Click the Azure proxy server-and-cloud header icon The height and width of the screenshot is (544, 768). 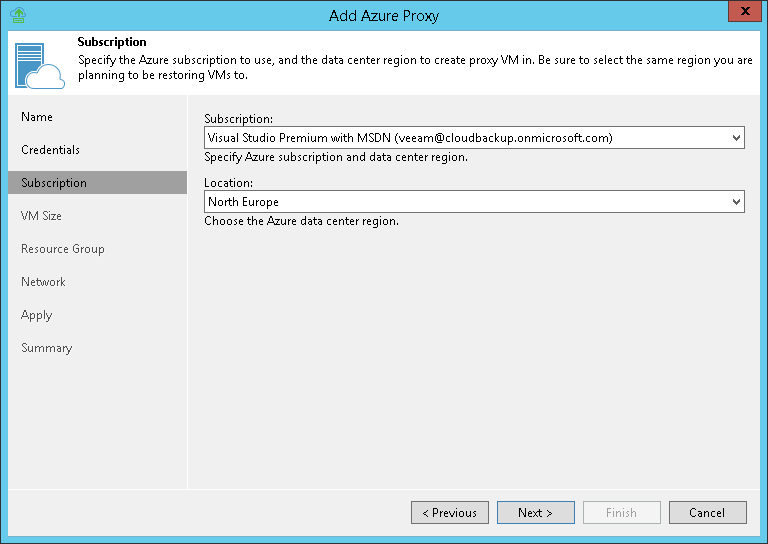39,64
